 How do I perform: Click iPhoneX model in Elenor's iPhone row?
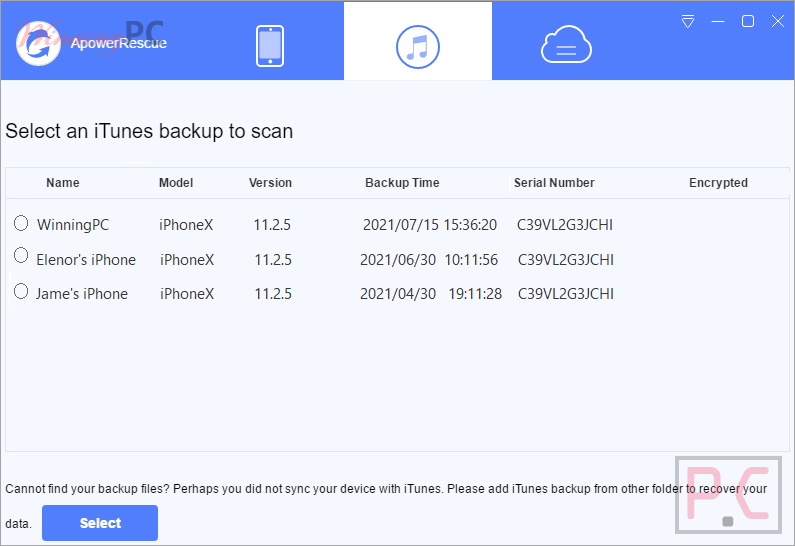[187, 260]
